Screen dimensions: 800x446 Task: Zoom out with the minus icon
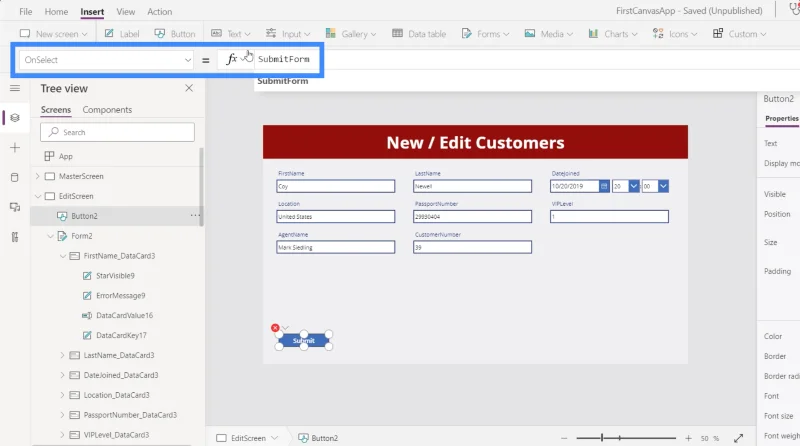point(564,438)
